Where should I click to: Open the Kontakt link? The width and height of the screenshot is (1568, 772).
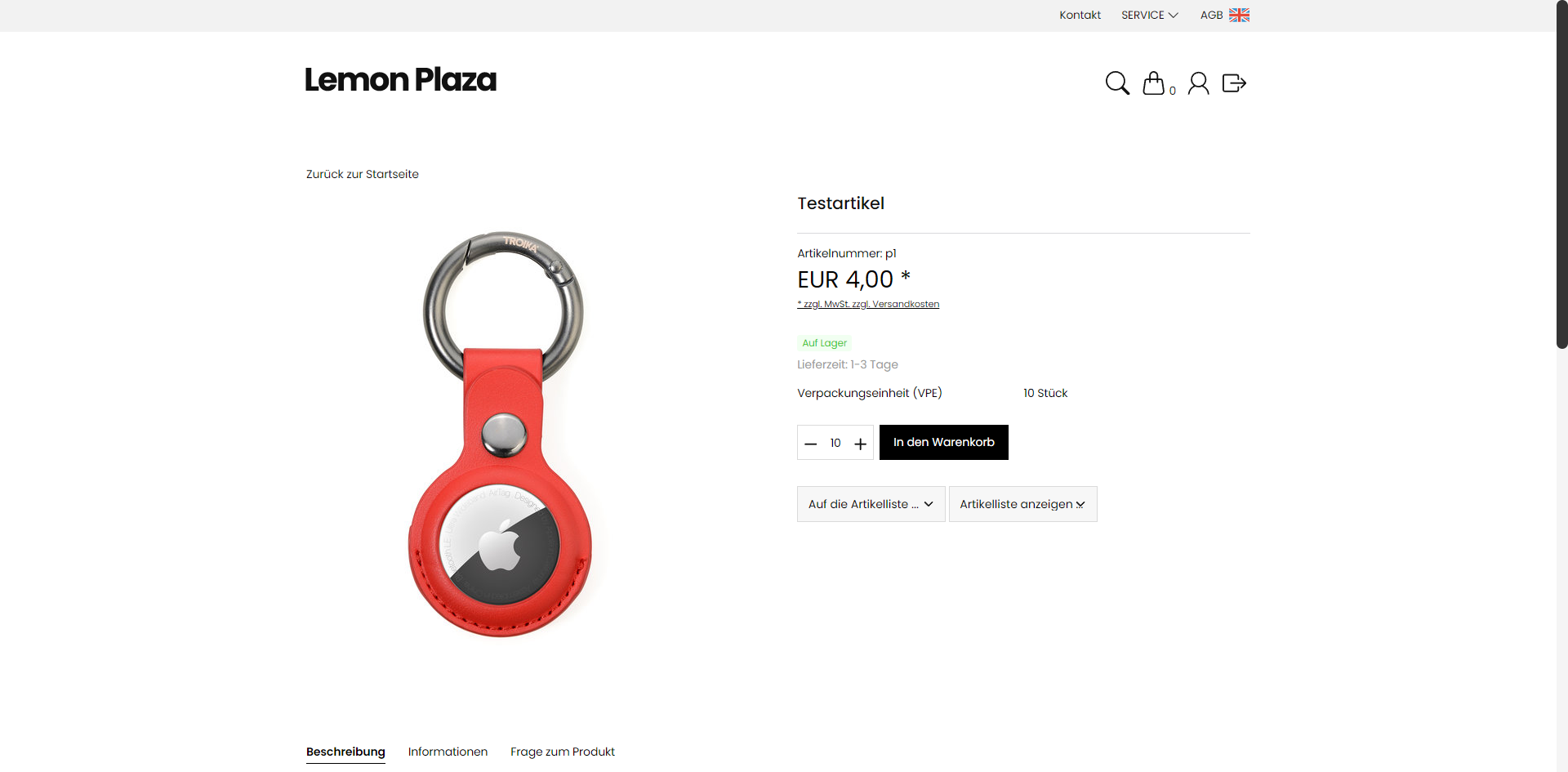click(x=1080, y=15)
